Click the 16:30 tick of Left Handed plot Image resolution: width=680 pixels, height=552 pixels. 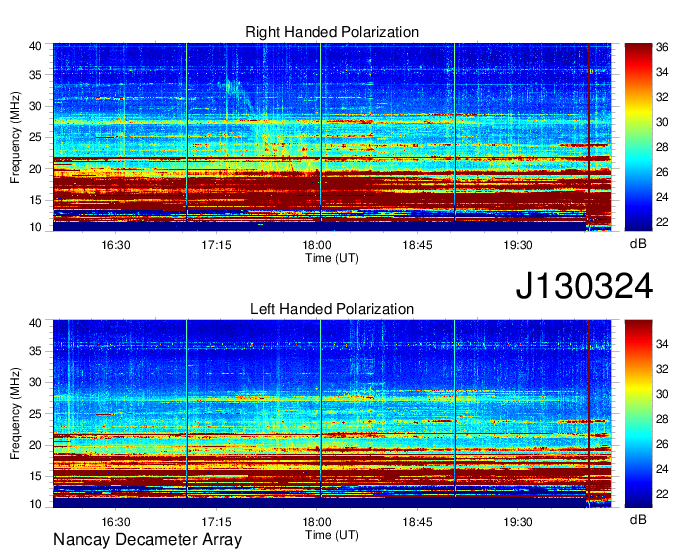pyautogui.click(x=116, y=522)
